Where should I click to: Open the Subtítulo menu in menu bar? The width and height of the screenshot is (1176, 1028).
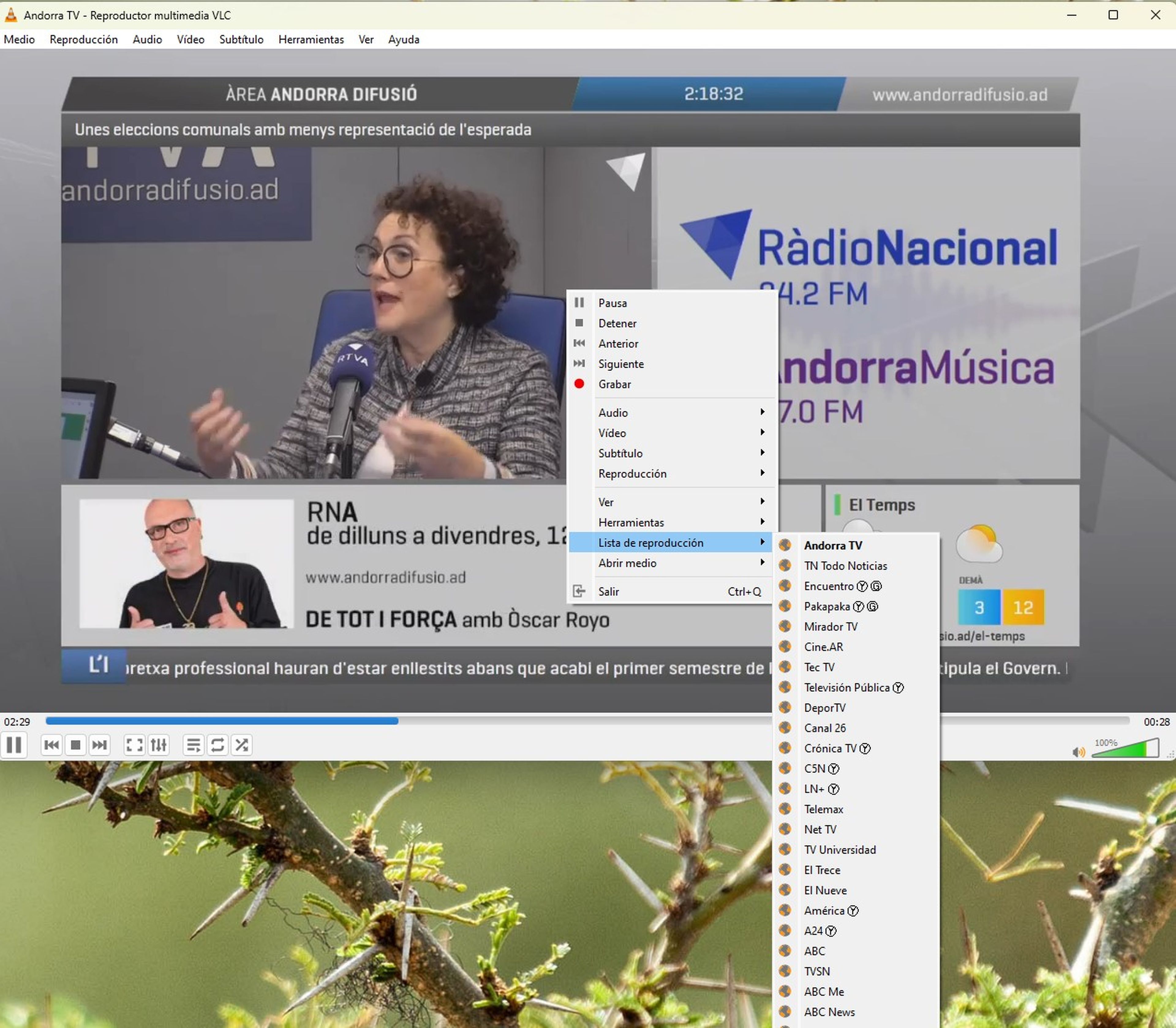tap(241, 39)
